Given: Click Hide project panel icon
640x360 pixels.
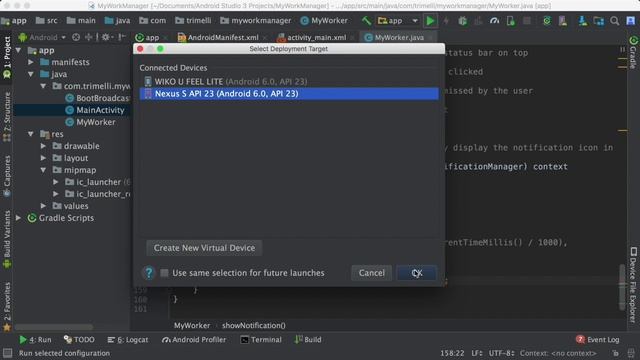Looking at the screenshot, I should tap(122, 37).
